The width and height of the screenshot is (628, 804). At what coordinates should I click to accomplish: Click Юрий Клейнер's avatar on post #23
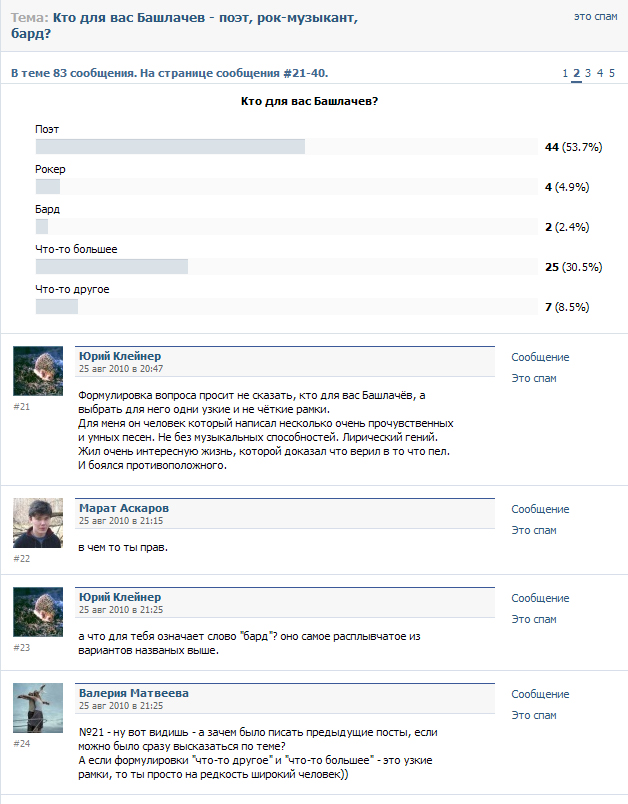pyautogui.click(x=38, y=612)
